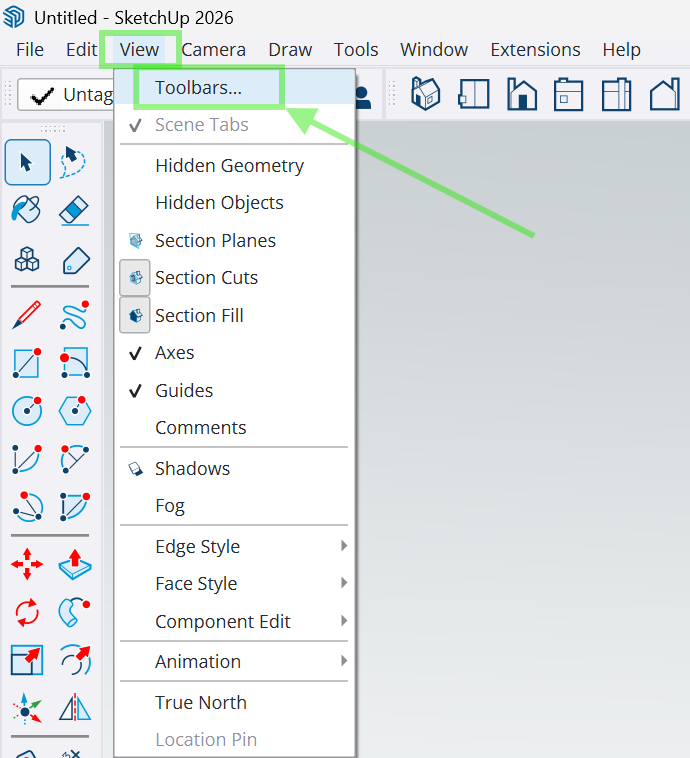
Task: Select the Tag tool
Action: pyautogui.click(x=75, y=261)
